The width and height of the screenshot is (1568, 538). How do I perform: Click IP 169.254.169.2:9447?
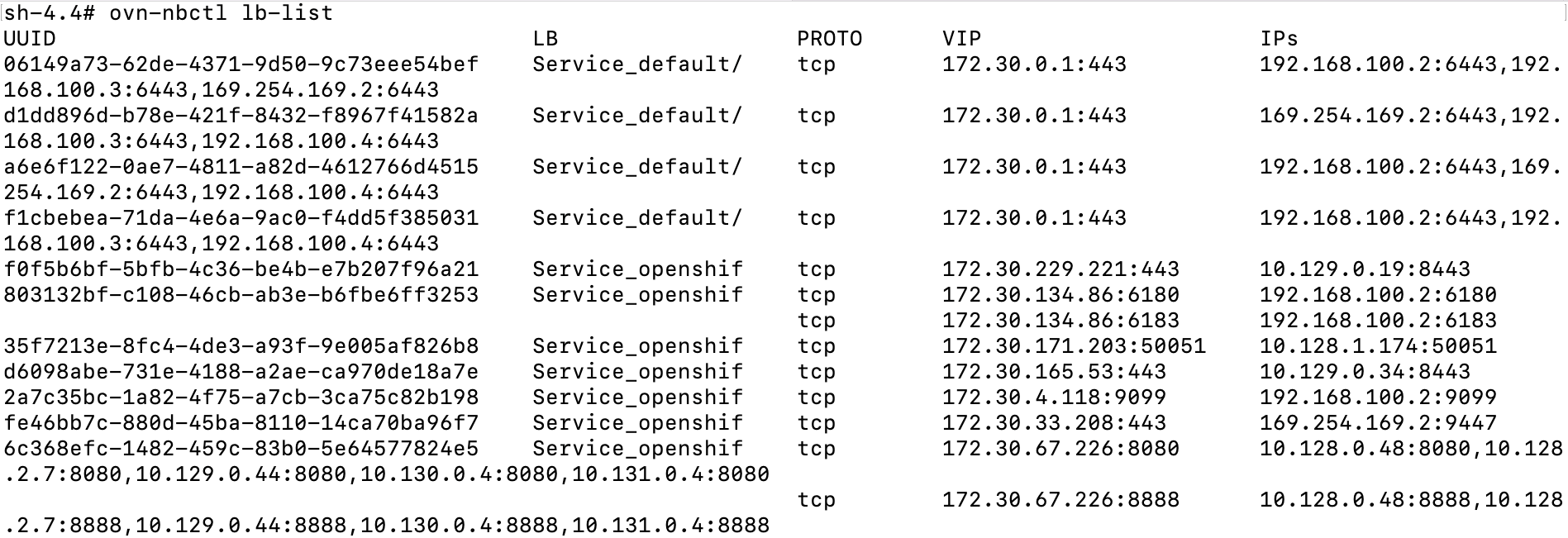[x=1379, y=423]
